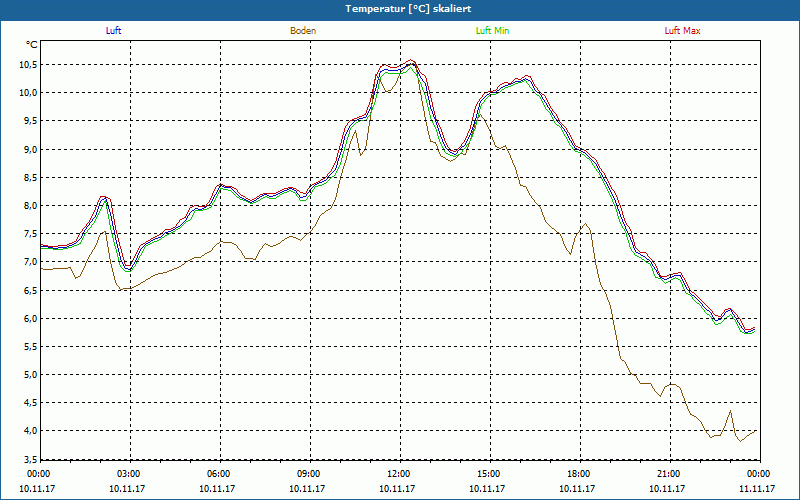Click the 6,0 y-axis value
The height and width of the screenshot is (500, 800).
[x=30, y=318]
